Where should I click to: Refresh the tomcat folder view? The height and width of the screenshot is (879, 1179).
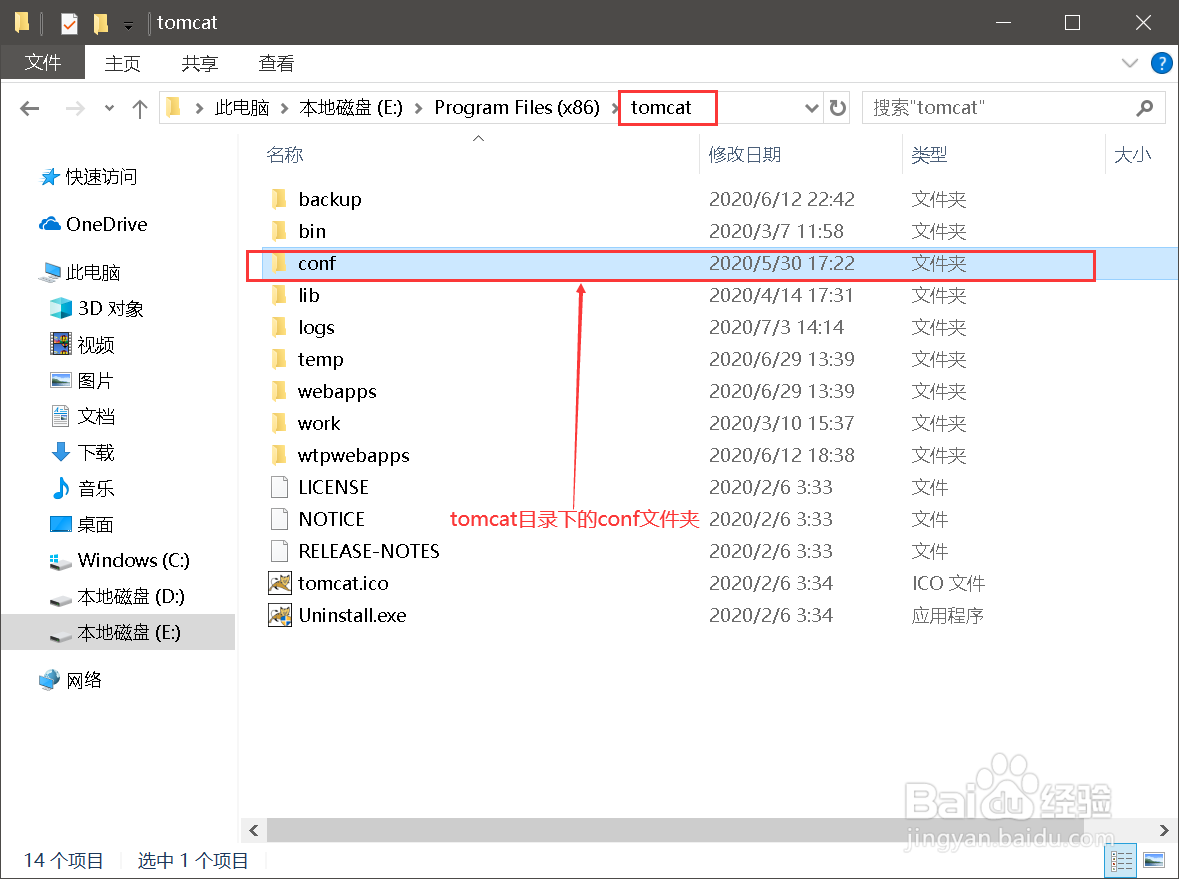click(x=838, y=108)
